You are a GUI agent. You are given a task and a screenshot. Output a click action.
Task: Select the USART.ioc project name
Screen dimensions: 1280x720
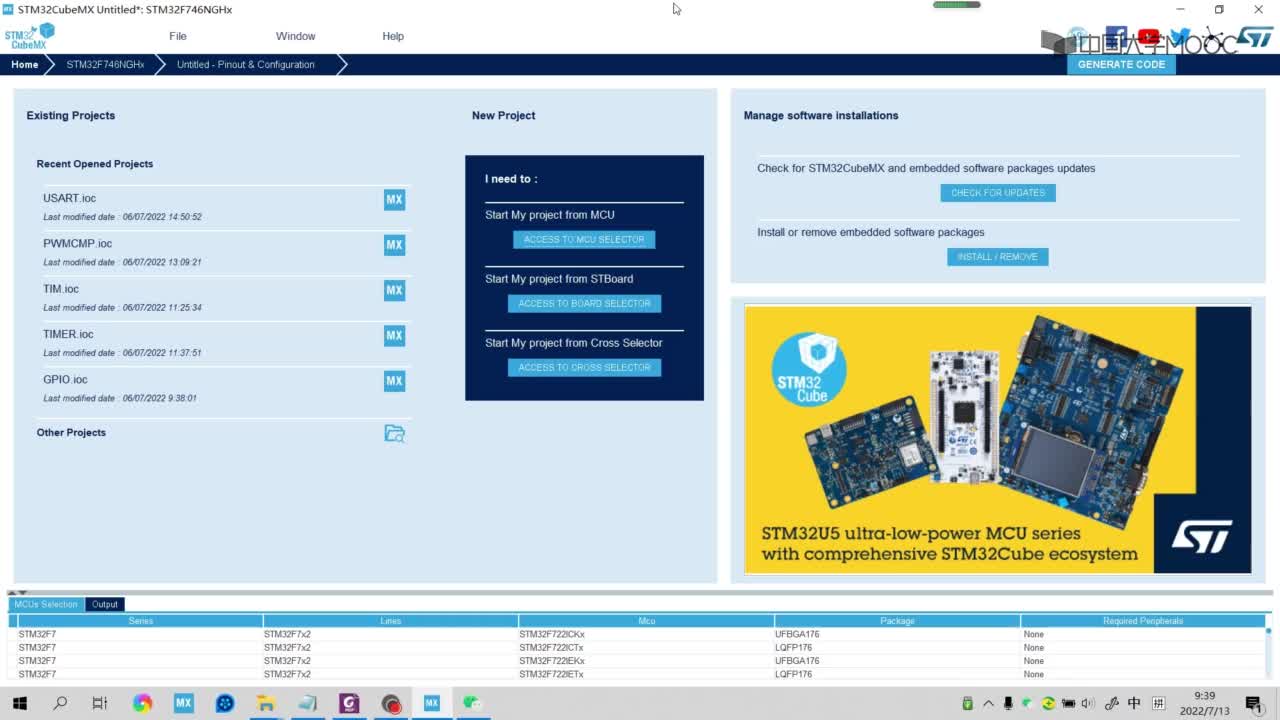[x=69, y=198]
